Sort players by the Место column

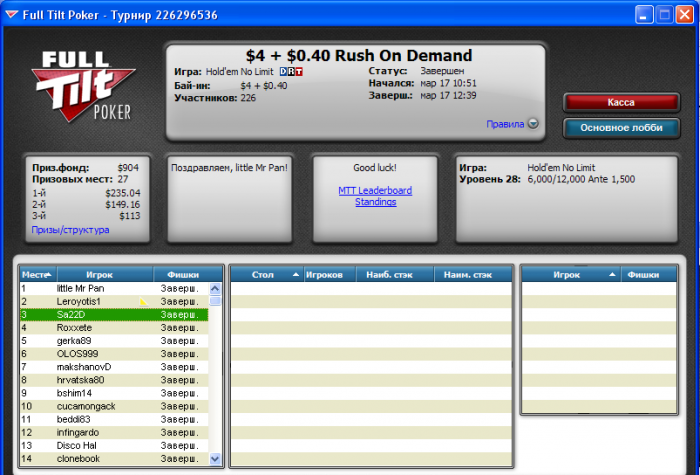(38, 275)
